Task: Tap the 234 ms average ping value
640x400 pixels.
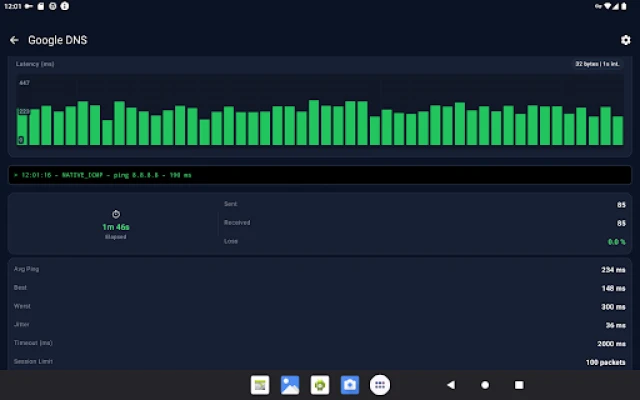Action: [x=613, y=270]
